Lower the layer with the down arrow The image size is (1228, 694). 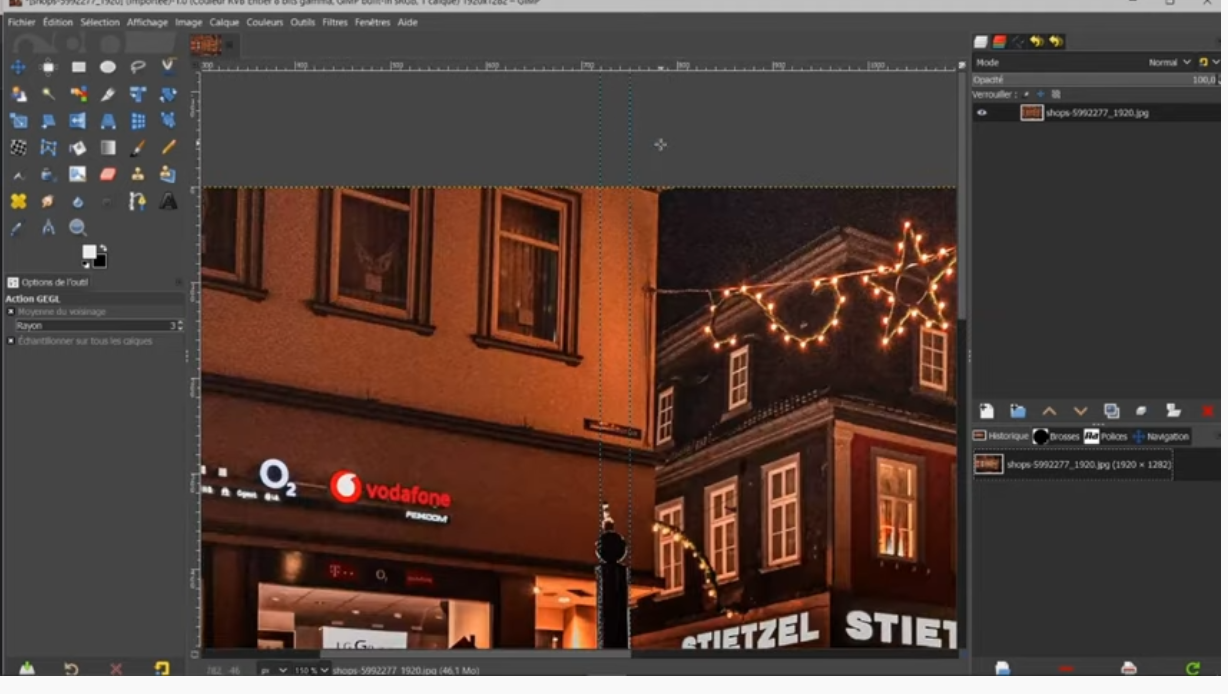click(x=1080, y=411)
